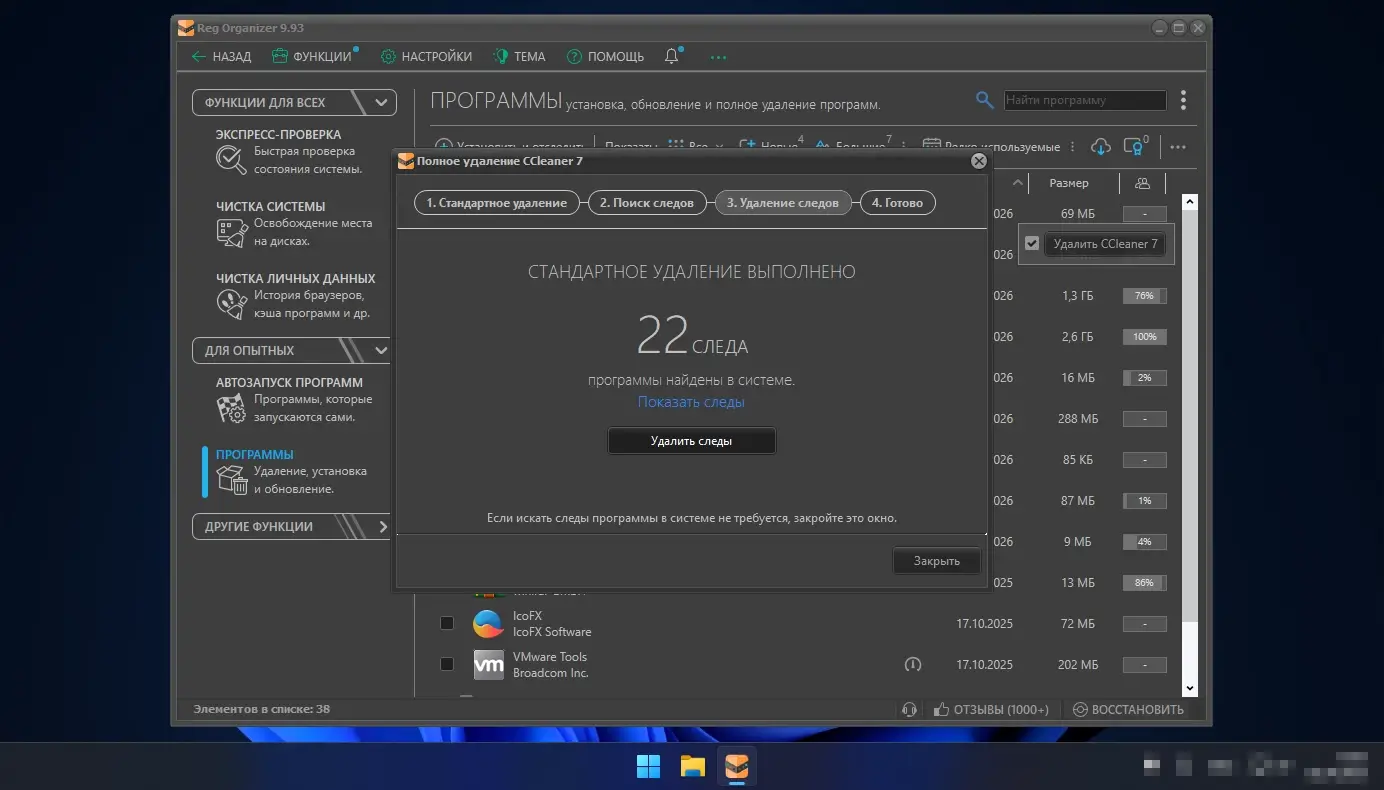The width and height of the screenshot is (1384, 790).
Task: Click the sort arrow column header
Action: [x=1018, y=183]
